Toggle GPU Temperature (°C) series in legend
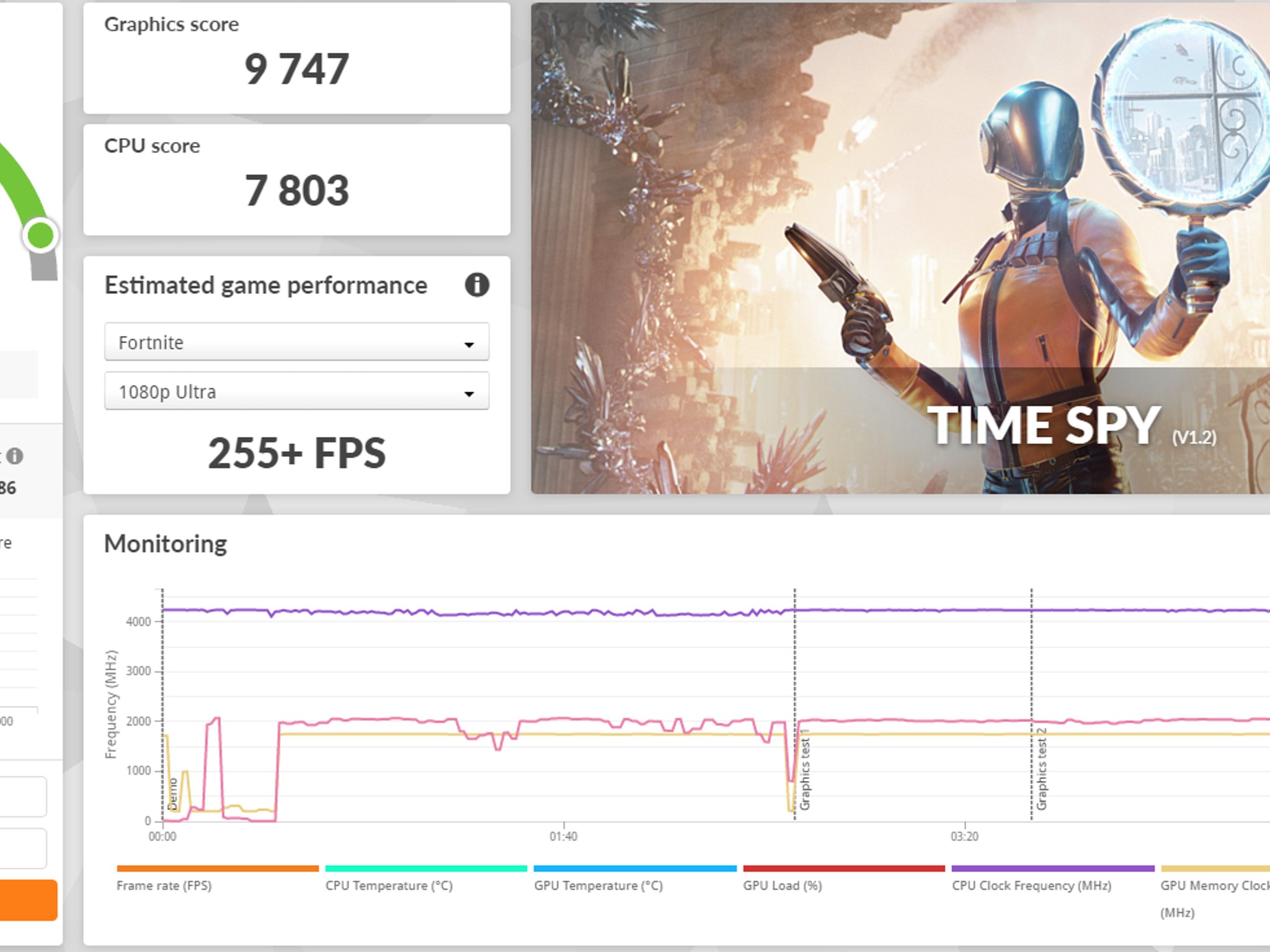 (598, 886)
